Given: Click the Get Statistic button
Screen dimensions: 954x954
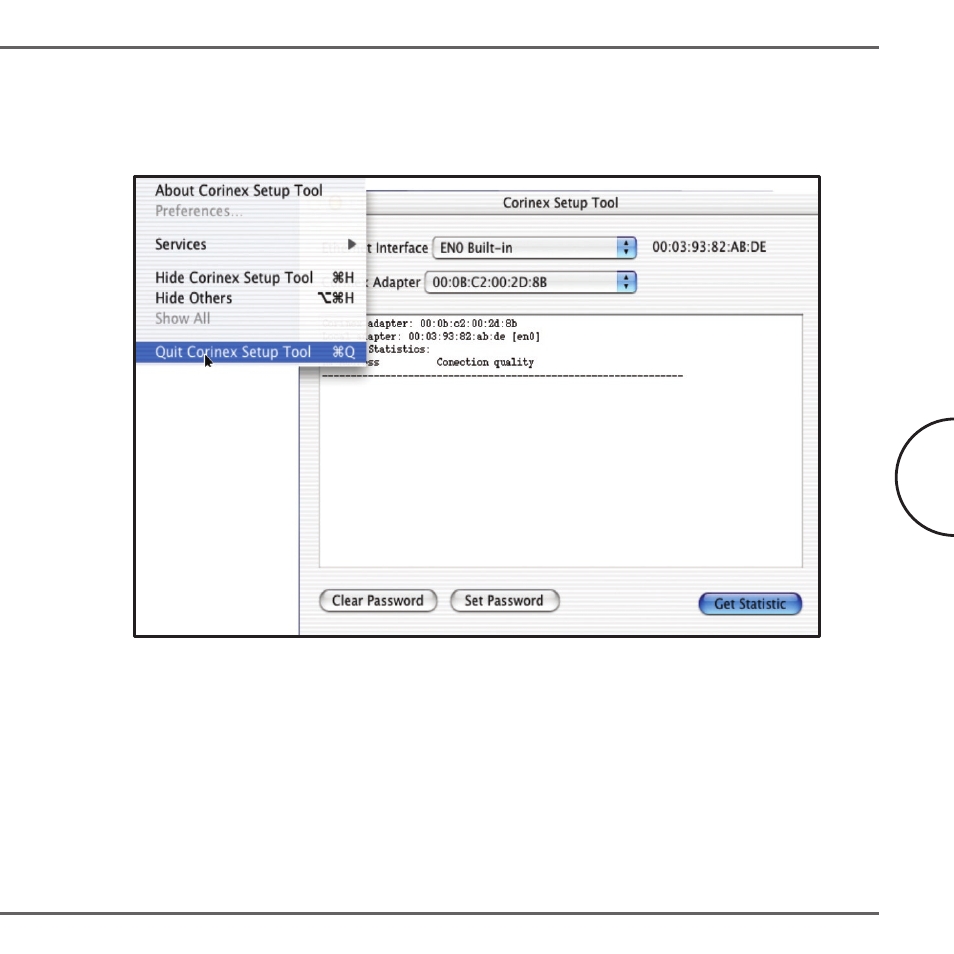Looking at the screenshot, I should [x=750, y=604].
